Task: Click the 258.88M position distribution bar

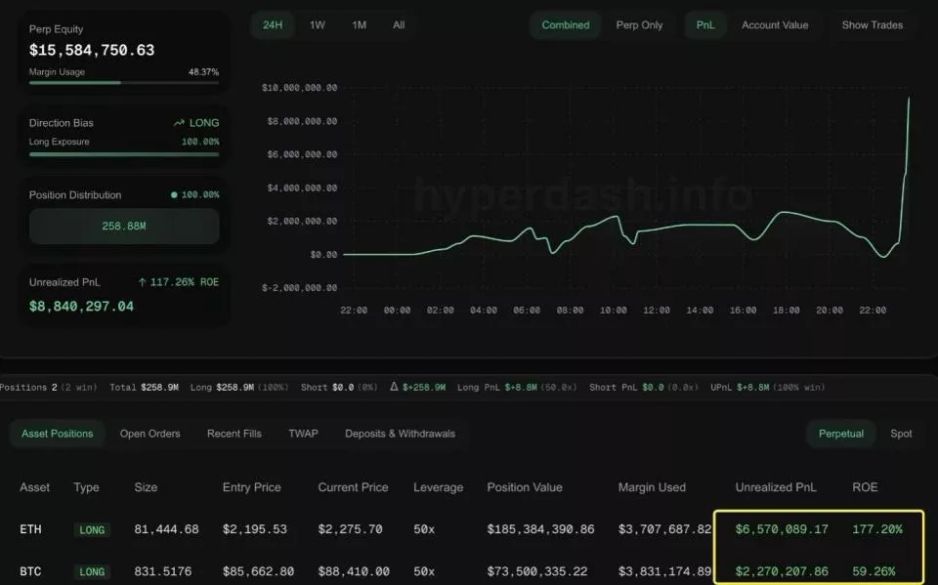Action: point(124,226)
